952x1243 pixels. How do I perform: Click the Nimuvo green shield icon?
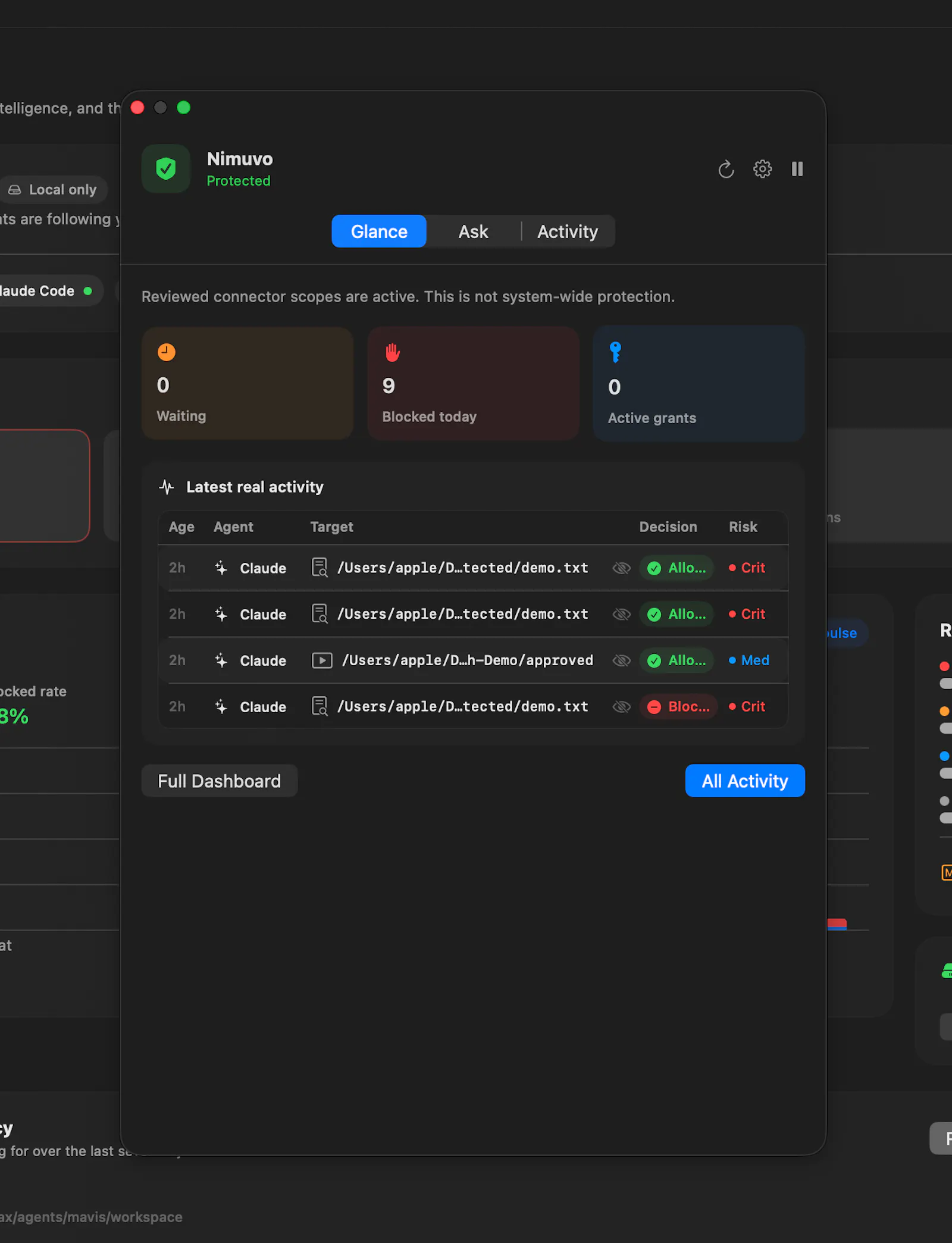pyautogui.click(x=166, y=169)
